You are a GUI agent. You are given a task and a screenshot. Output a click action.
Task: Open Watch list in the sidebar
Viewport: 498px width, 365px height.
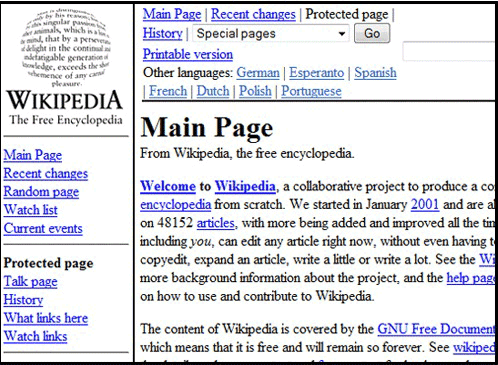click(x=31, y=210)
